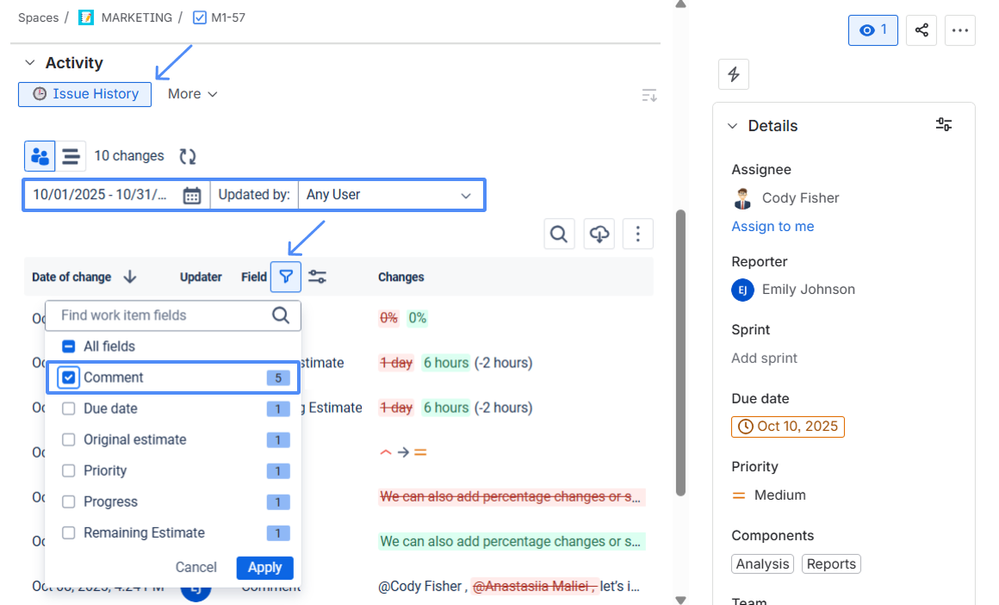Viewport: 999px width, 605px height.
Task: Click the share icon
Action: click(921, 30)
